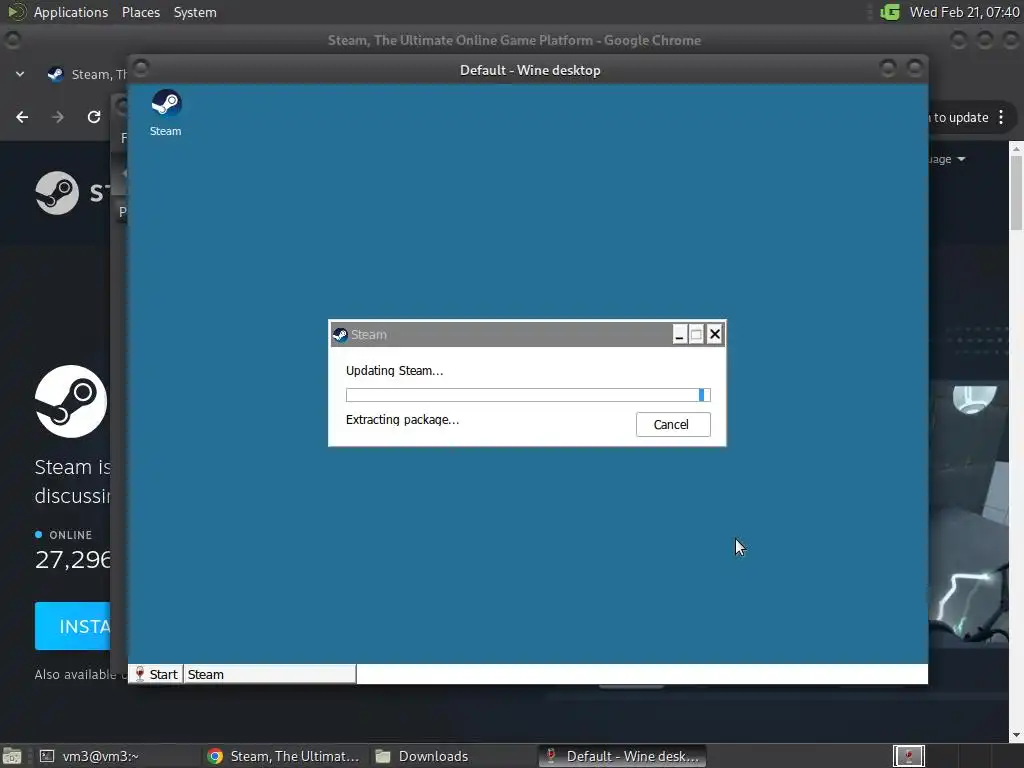Reload the Chrome page

click(x=94, y=117)
